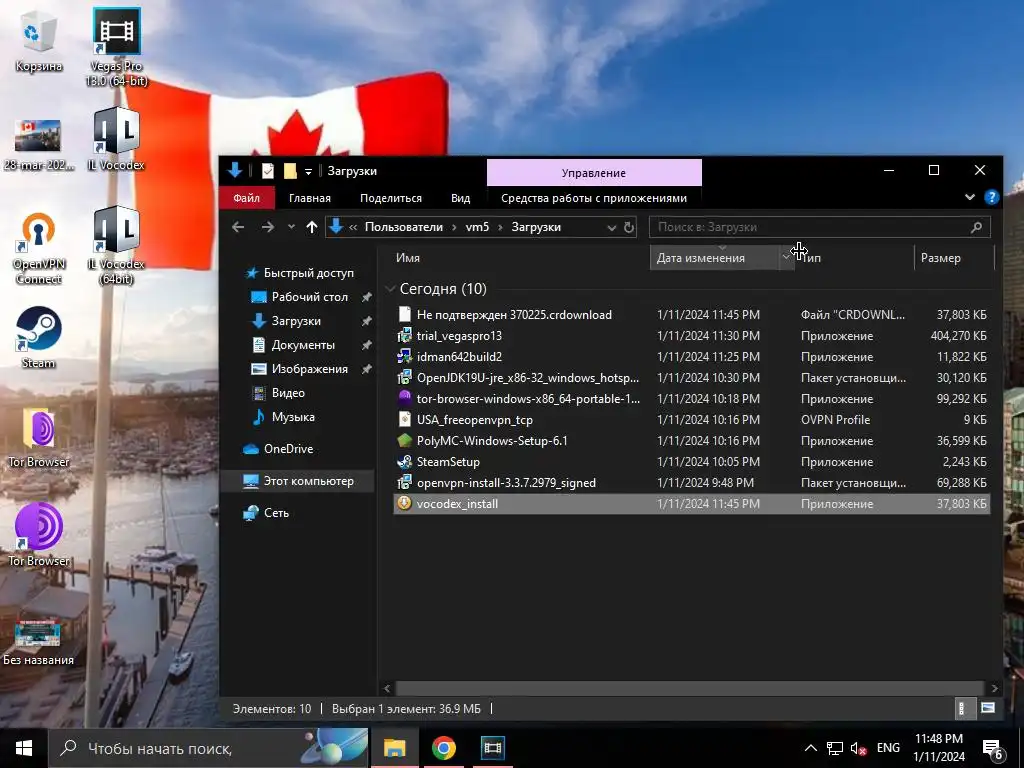1024x768 pixels.
Task: Launch OpenVPN Connect desktop shortcut
Action: click(x=39, y=248)
